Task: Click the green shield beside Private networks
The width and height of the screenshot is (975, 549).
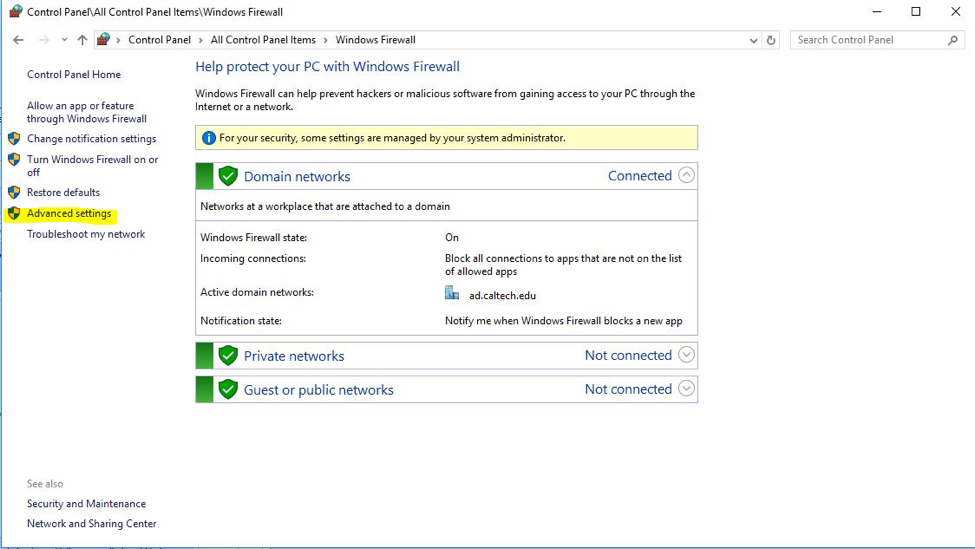Action: tap(228, 356)
